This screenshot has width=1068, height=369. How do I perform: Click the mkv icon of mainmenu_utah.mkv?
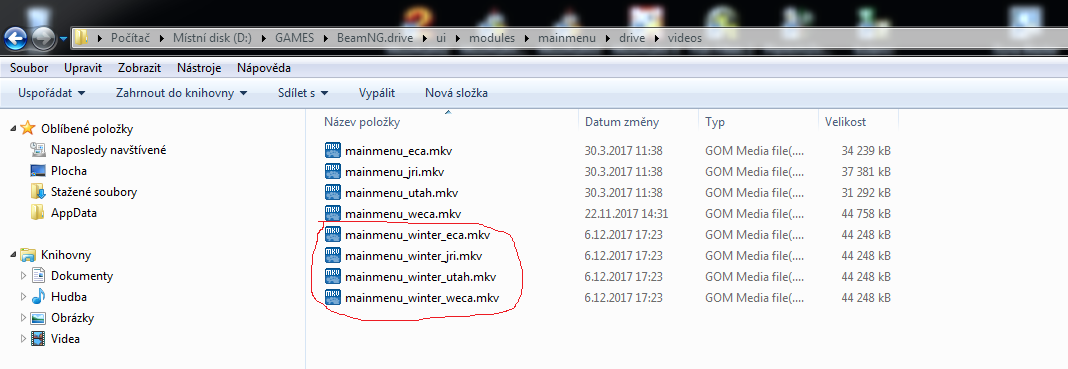332,193
